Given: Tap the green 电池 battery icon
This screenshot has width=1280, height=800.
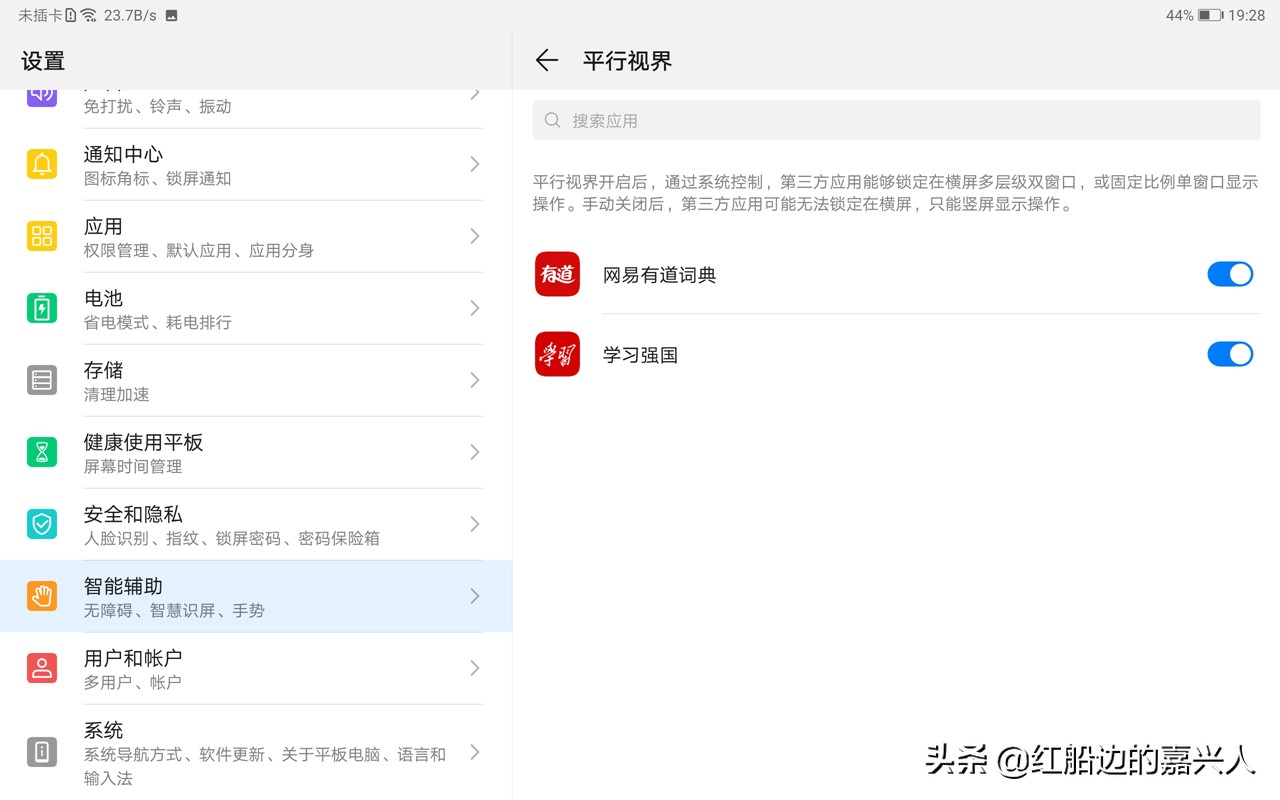Looking at the screenshot, I should click(x=41, y=309).
